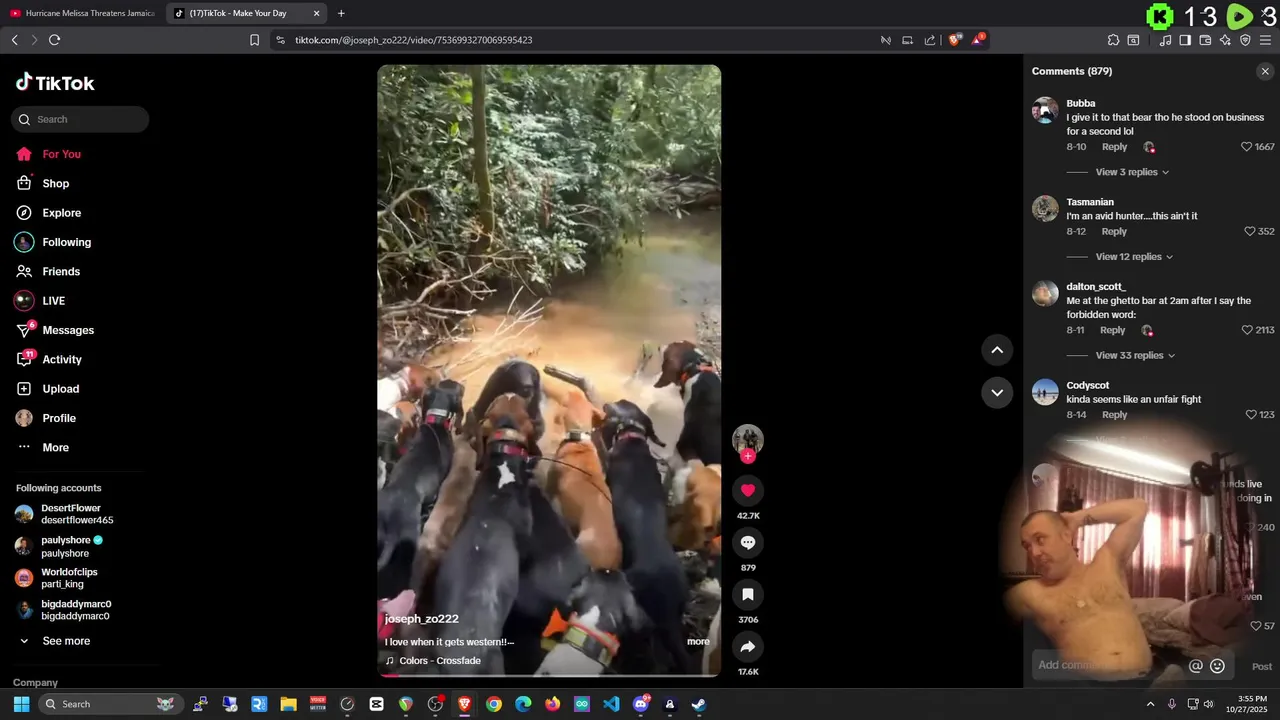Open the media control music note icon

pos(1165,40)
